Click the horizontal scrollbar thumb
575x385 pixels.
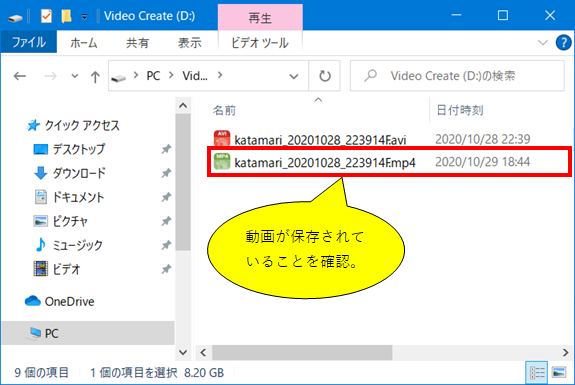pos(302,353)
